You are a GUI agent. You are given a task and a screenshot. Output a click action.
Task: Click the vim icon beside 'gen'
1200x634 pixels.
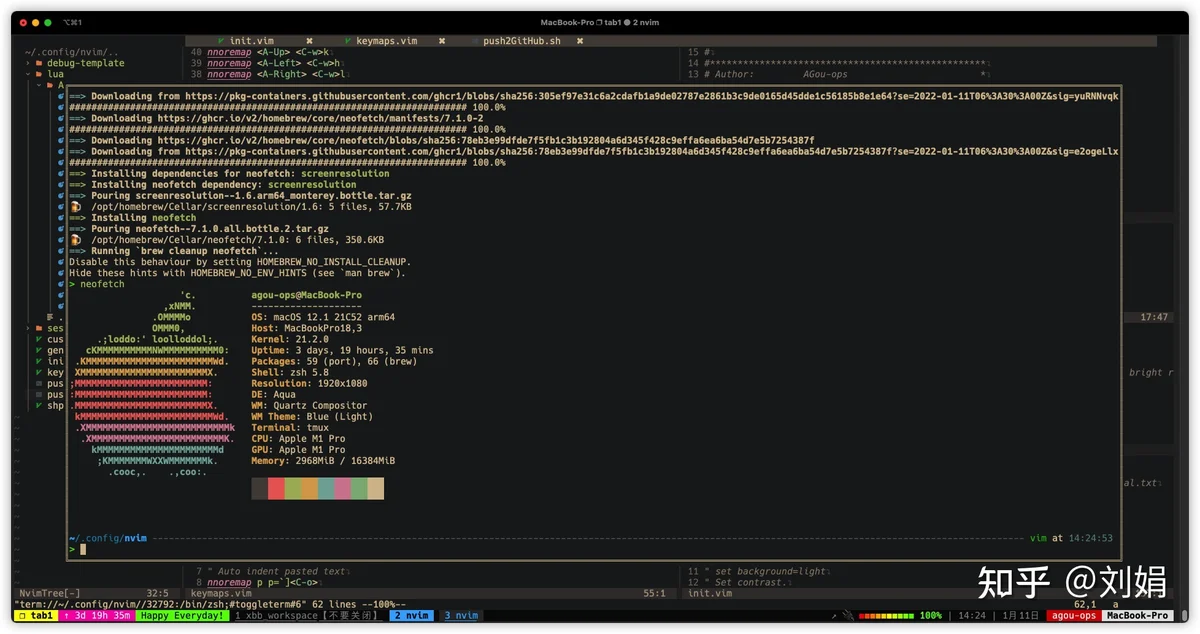39,350
